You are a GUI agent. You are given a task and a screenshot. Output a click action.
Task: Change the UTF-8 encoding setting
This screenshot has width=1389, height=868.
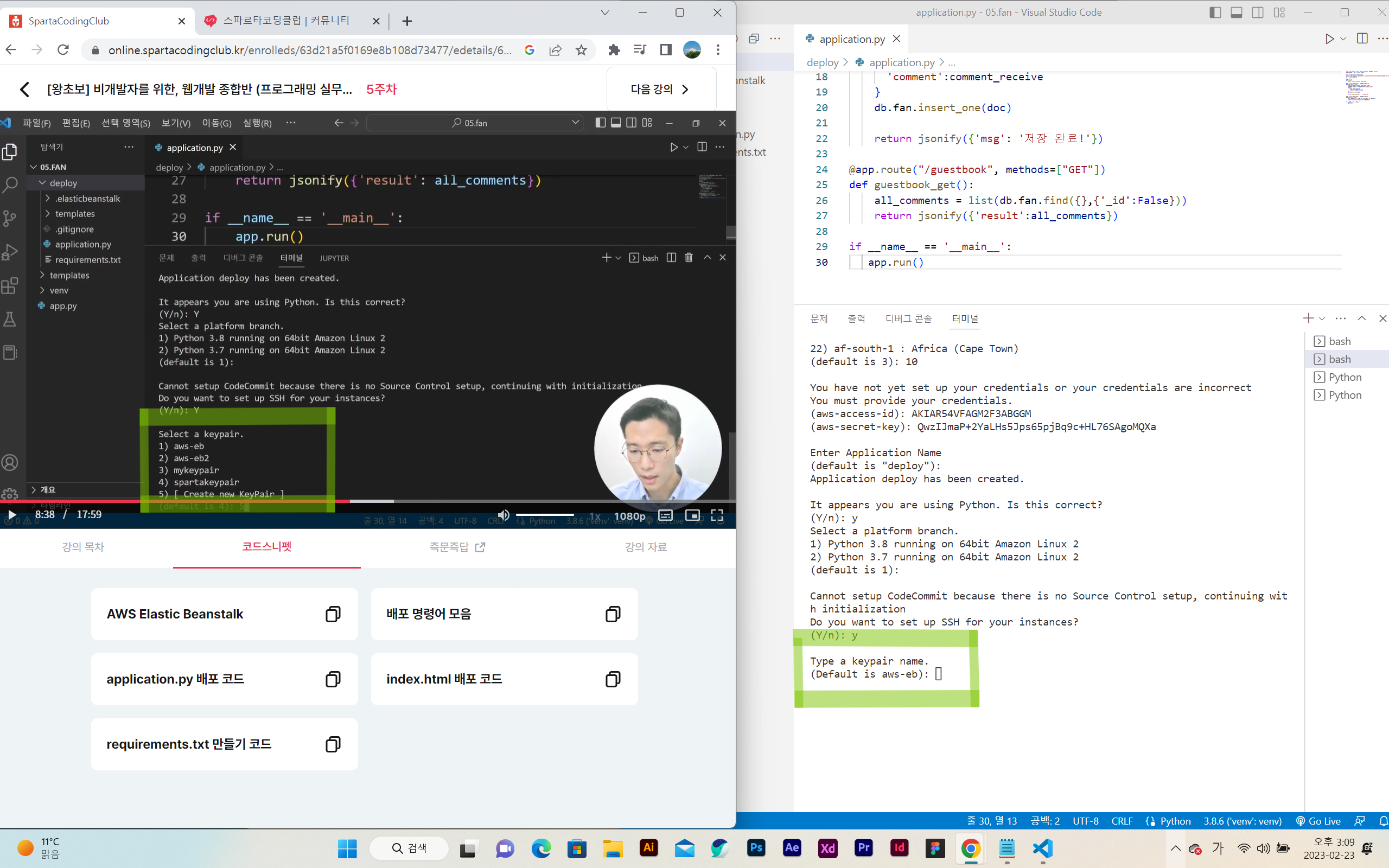coord(1085,821)
